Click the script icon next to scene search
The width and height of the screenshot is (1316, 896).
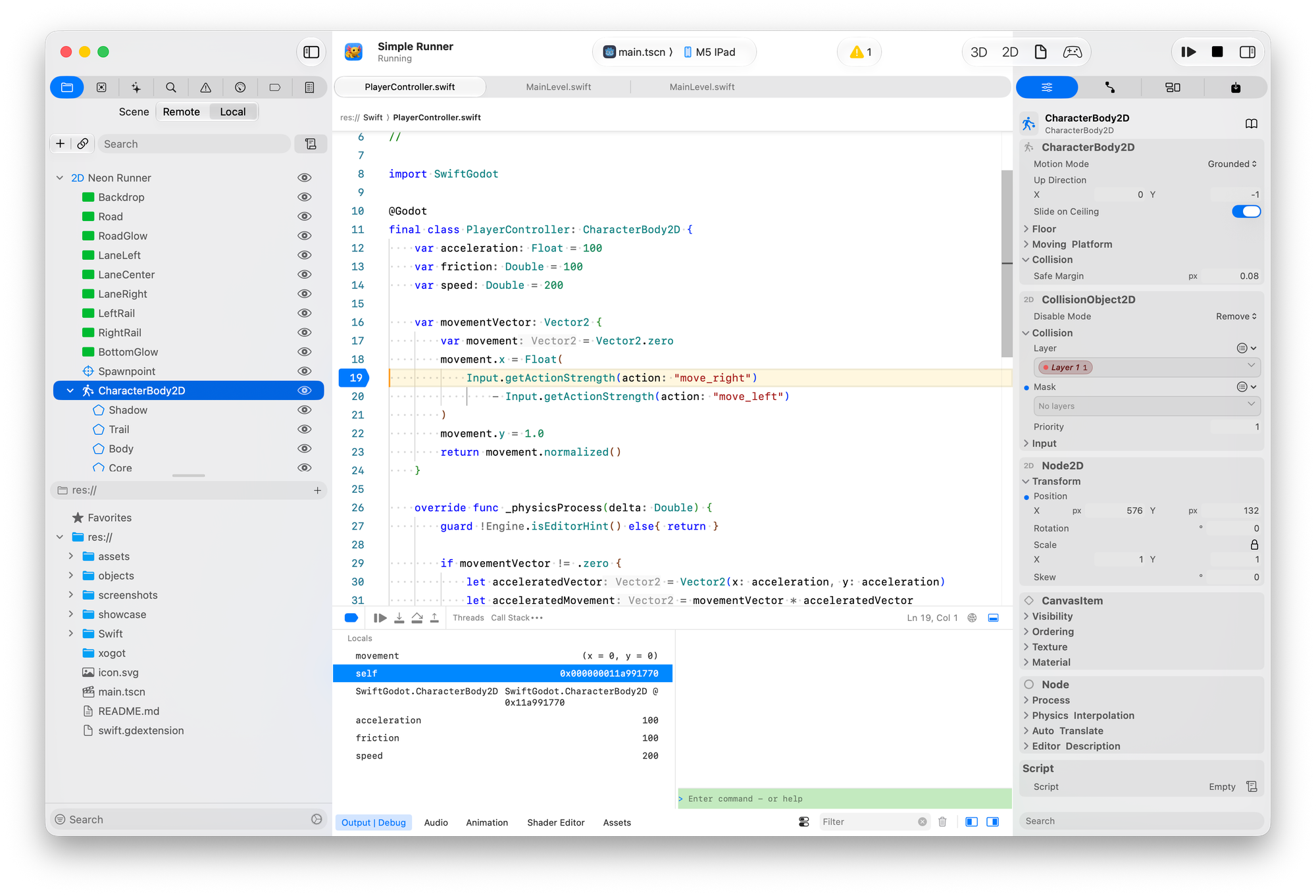pos(311,143)
